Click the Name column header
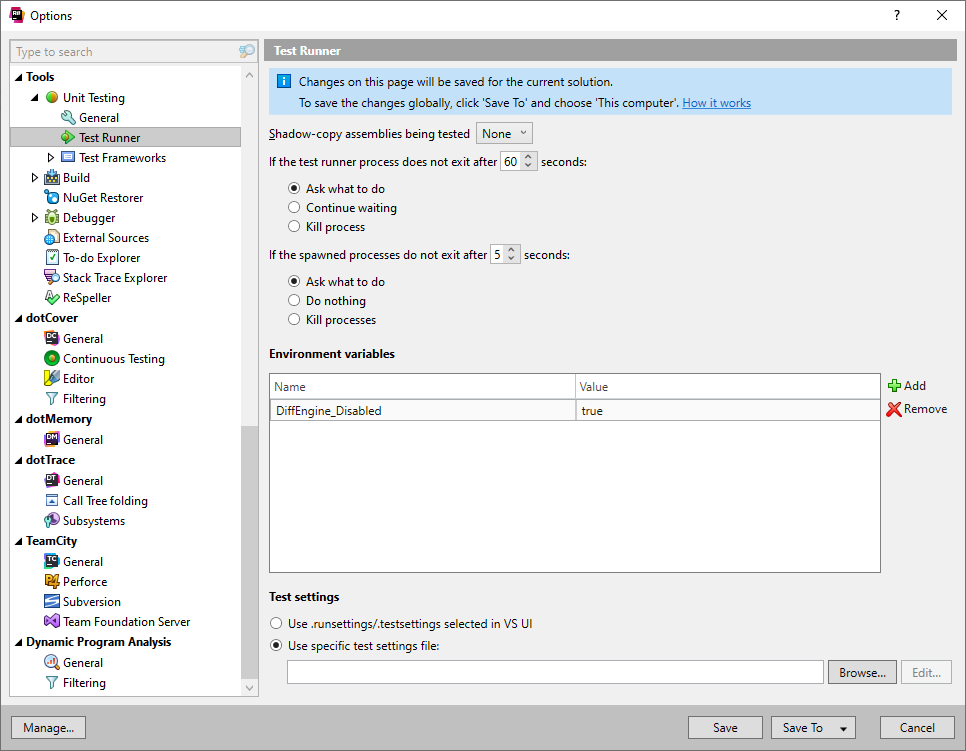The height and width of the screenshot is (751, 966). tap(423, 386)
